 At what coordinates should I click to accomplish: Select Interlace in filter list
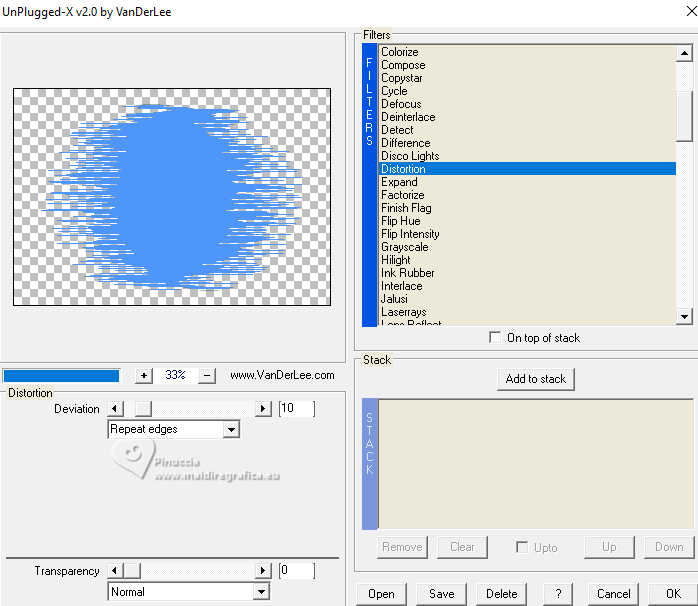pyautogui.click(x=527, y=286)
